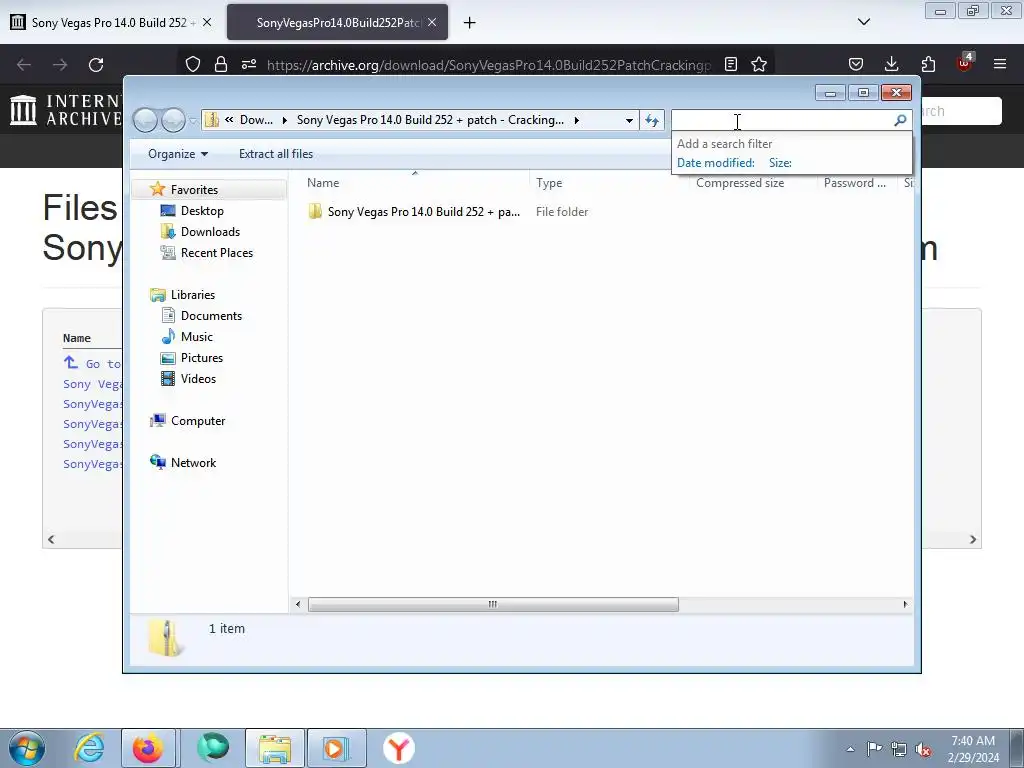
Task: Reload the page in Firefox
Action: (96, 65)
